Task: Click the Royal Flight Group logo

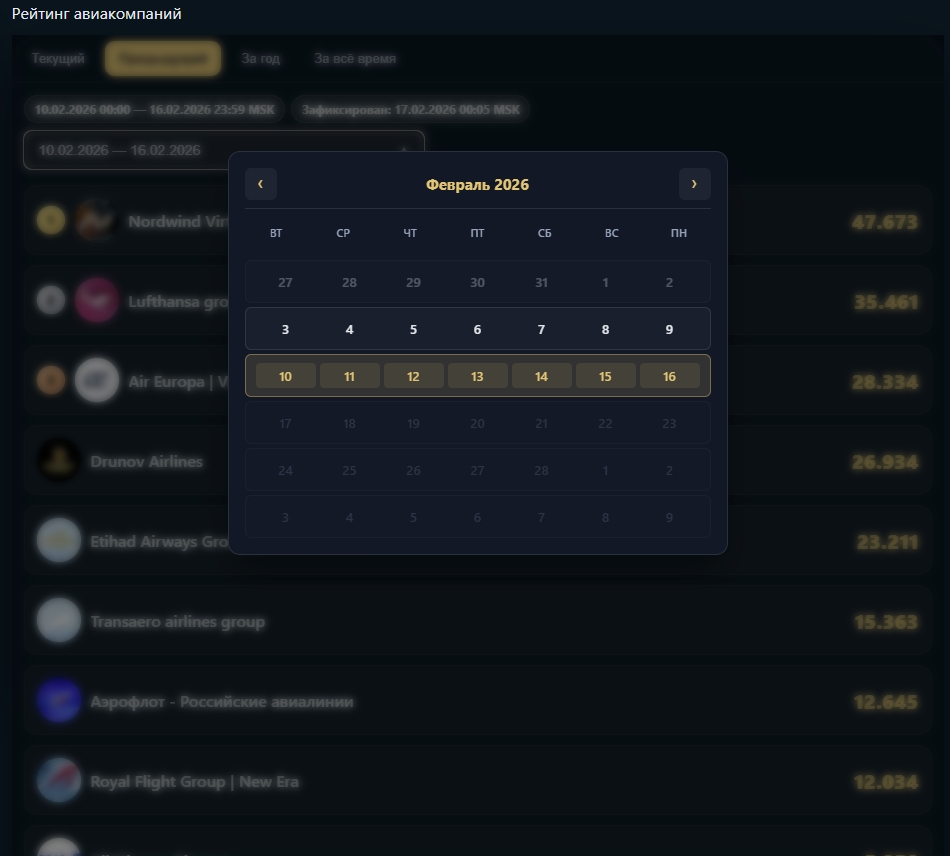Action: pos(59,781)
